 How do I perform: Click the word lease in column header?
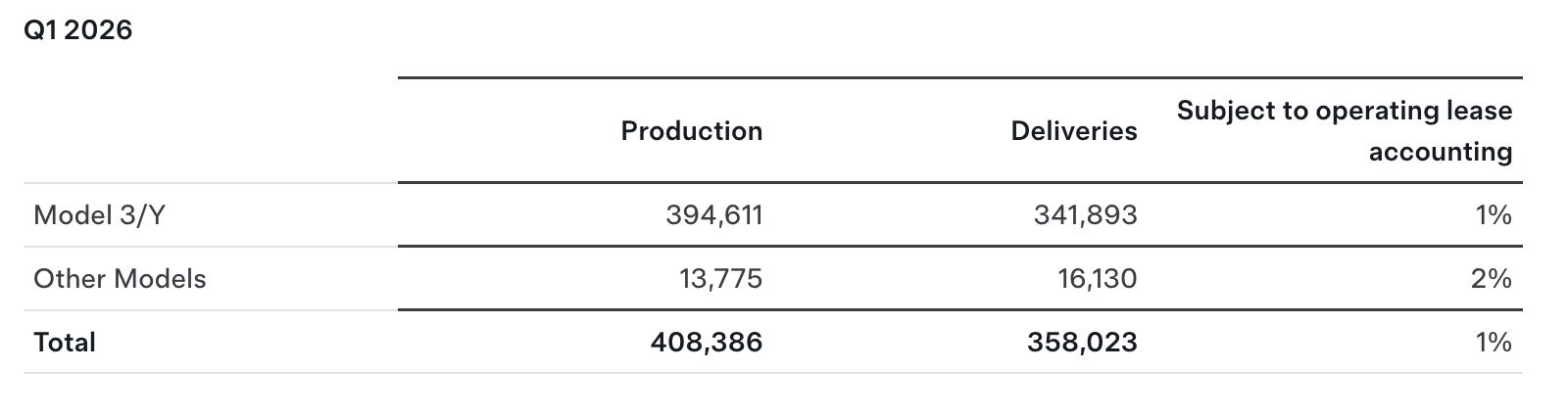pyautogui.click(x=1481, y=111)
